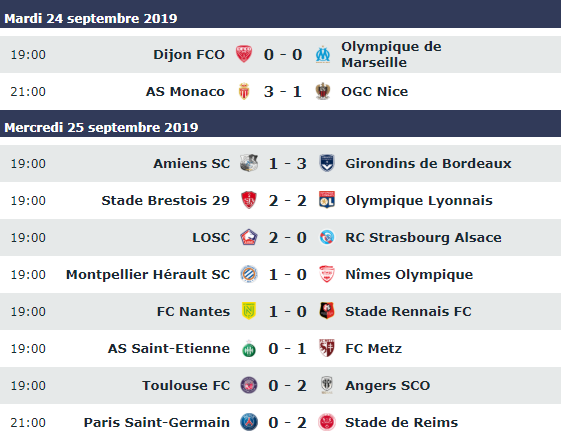
Task: Click the AS Monaco club crest
Action: pos(244,92)
